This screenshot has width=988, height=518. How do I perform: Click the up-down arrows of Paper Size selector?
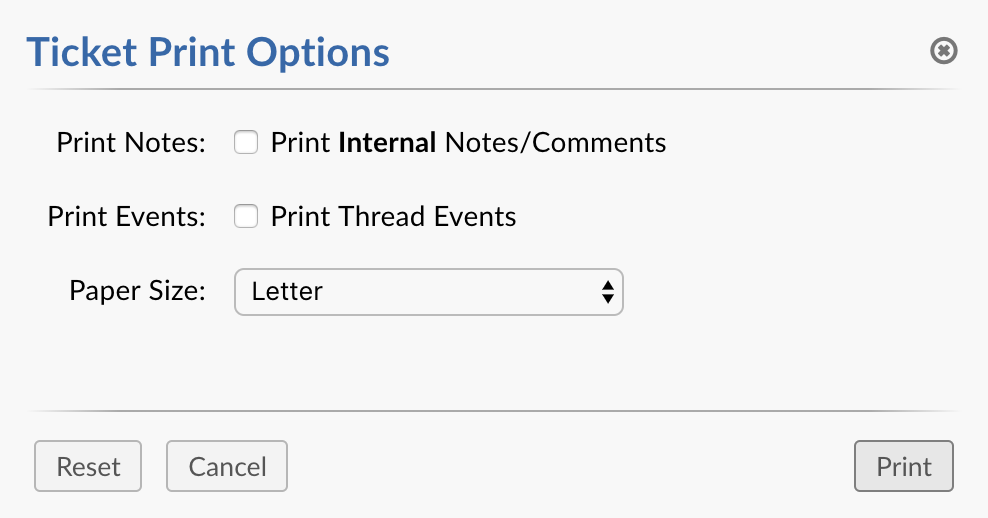pos(607,292)
